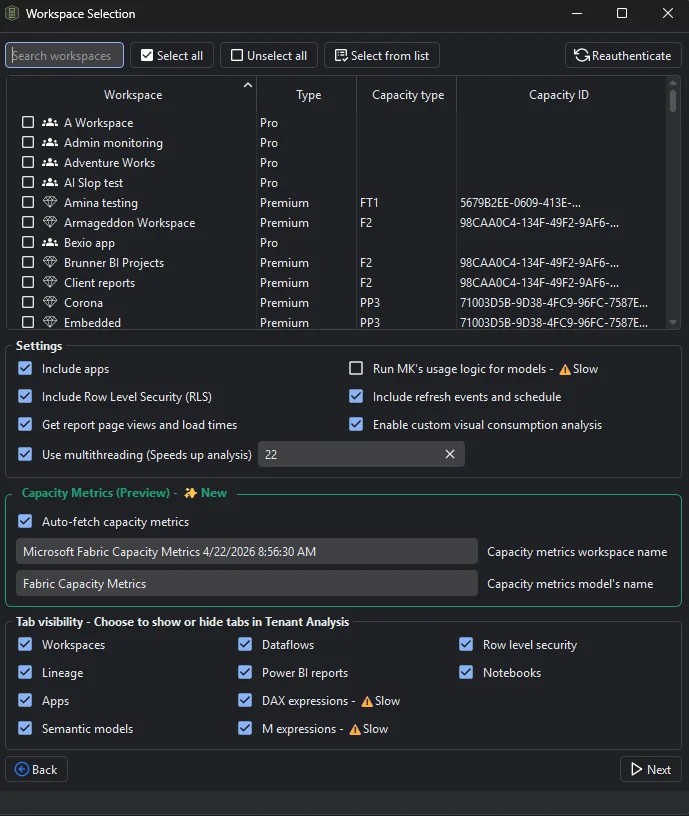Click the group icon beside Admin monitoring
The height and width of the screenshot is (816, 689).
click(49, 143)
